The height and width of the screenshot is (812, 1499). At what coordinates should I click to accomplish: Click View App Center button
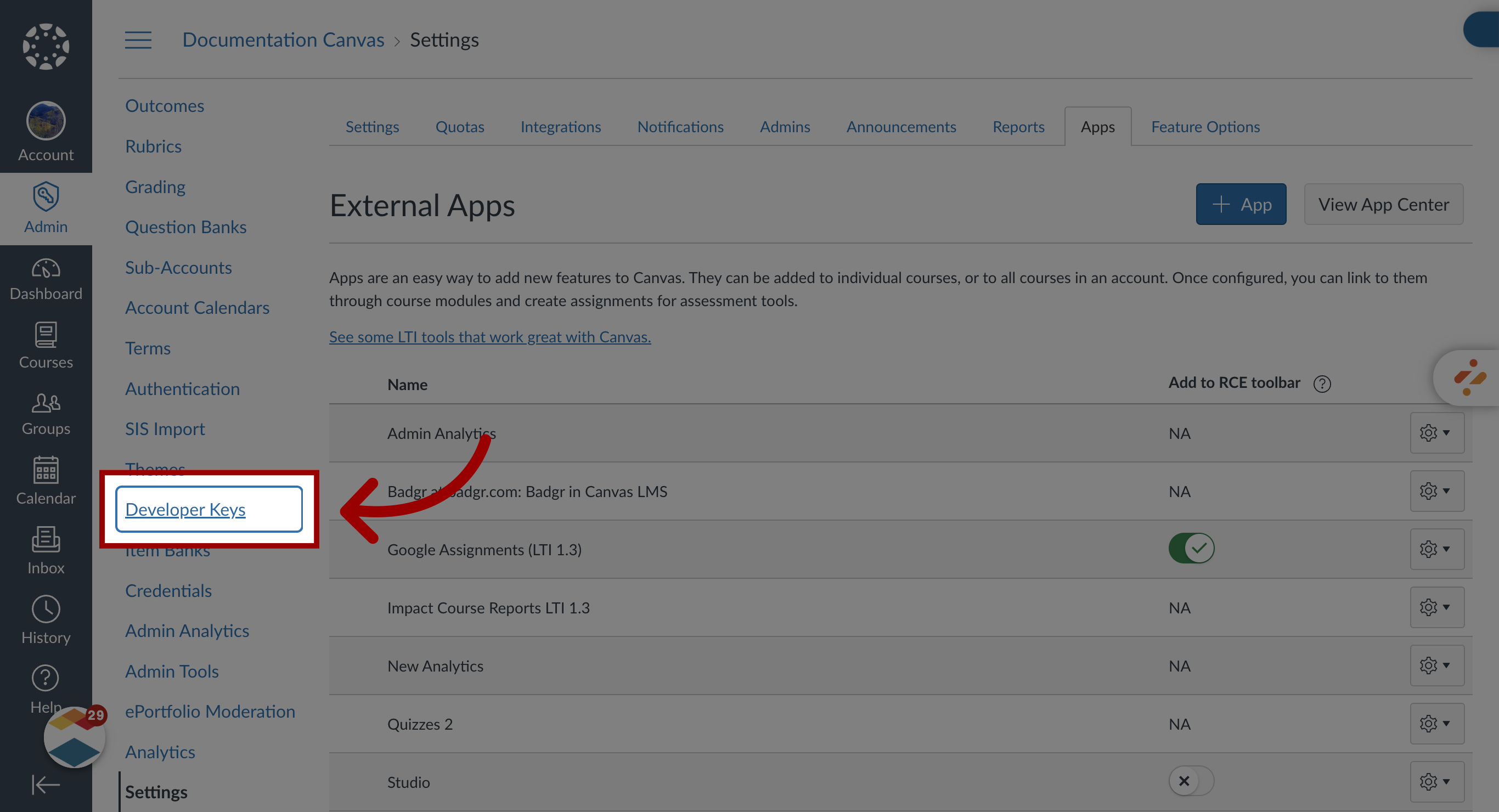pyautogui.click(x=1383, y=204)
